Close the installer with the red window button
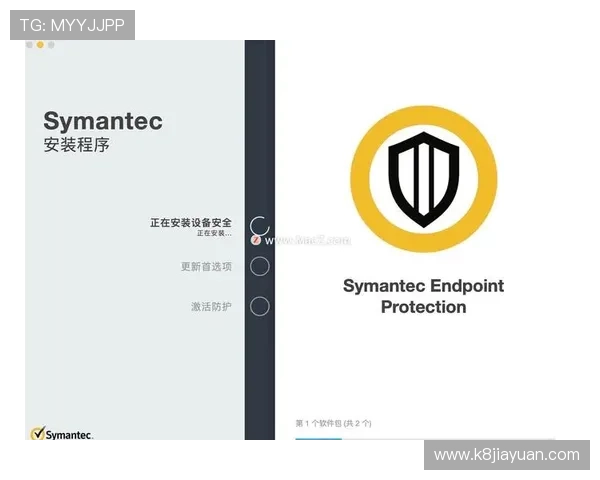 coord(29,45)
